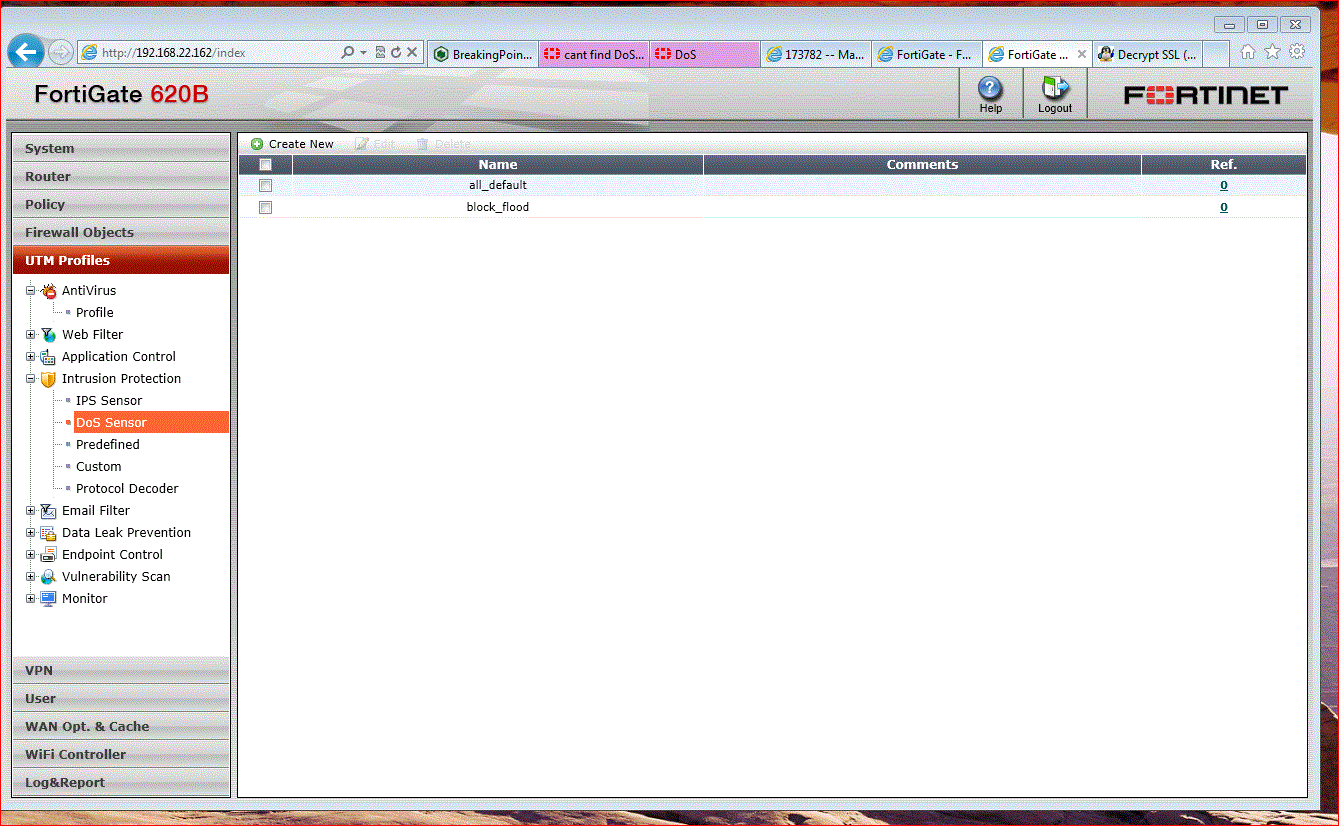Open the System menu section

(x=121, y=148)
